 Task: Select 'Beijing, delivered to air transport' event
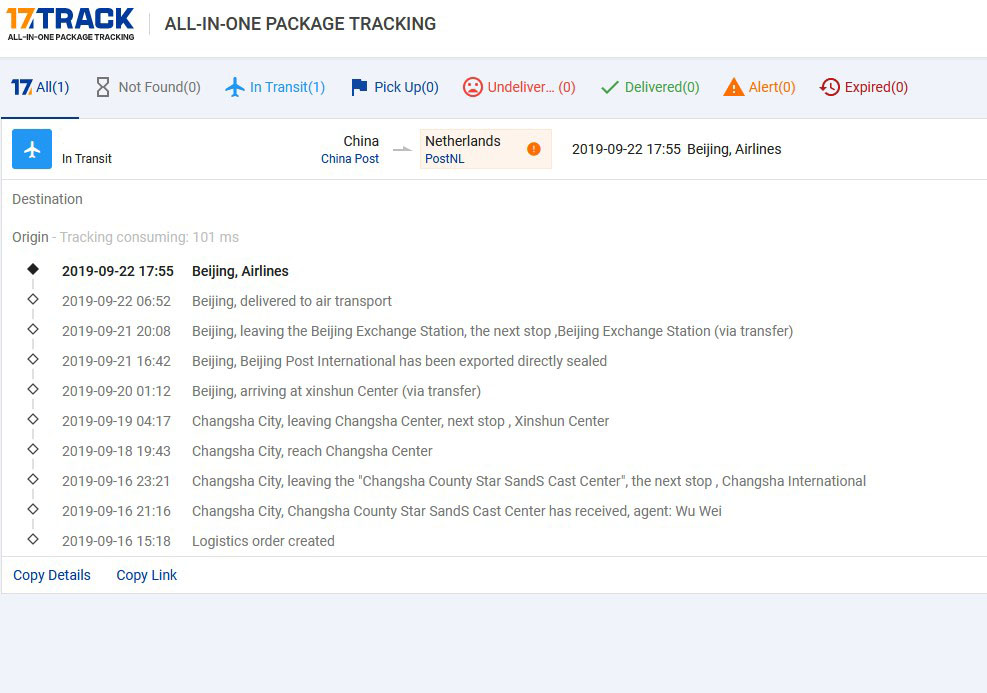(x=292, y=301)
